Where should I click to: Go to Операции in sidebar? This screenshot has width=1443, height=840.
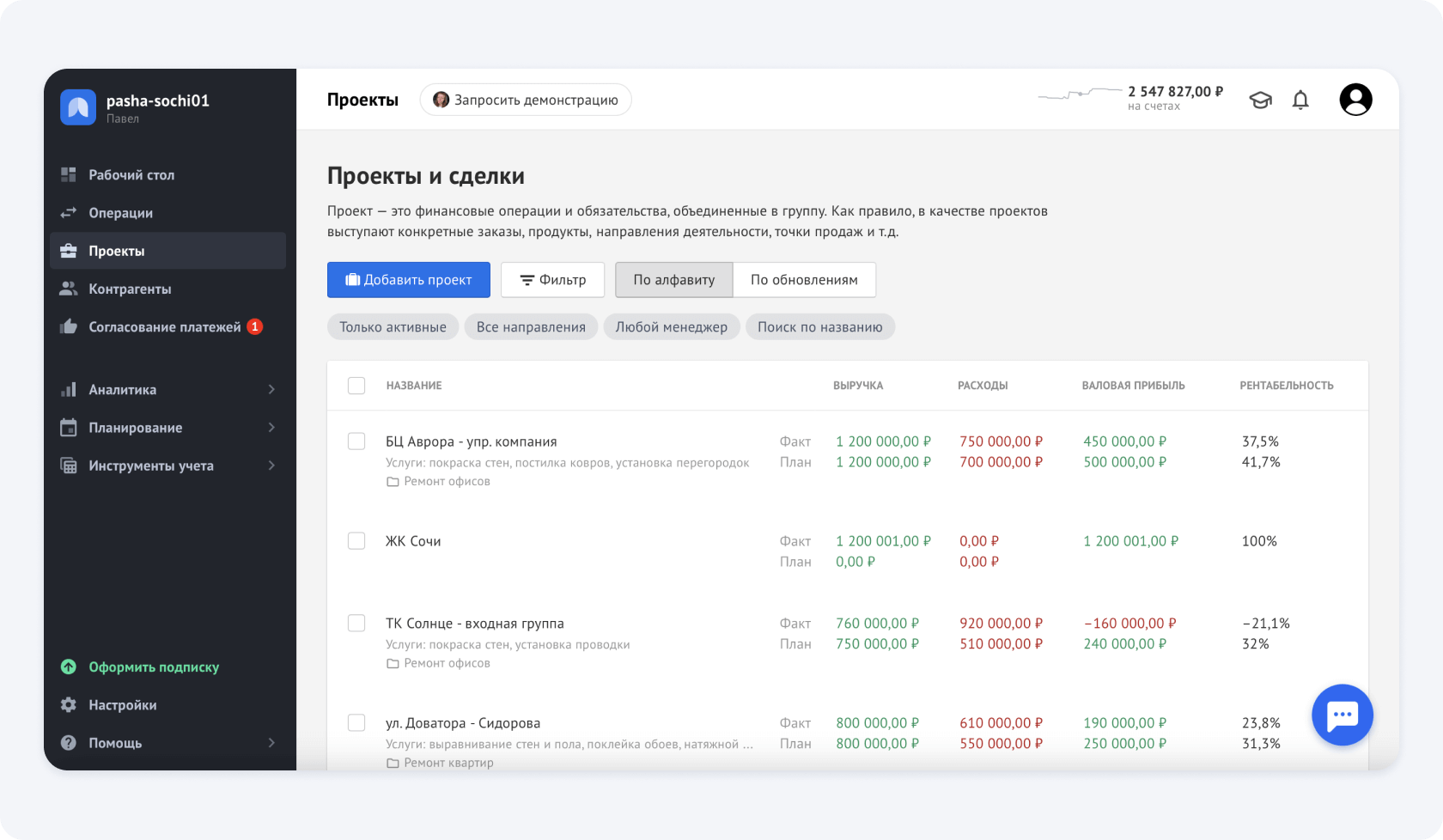pos(120,213)
